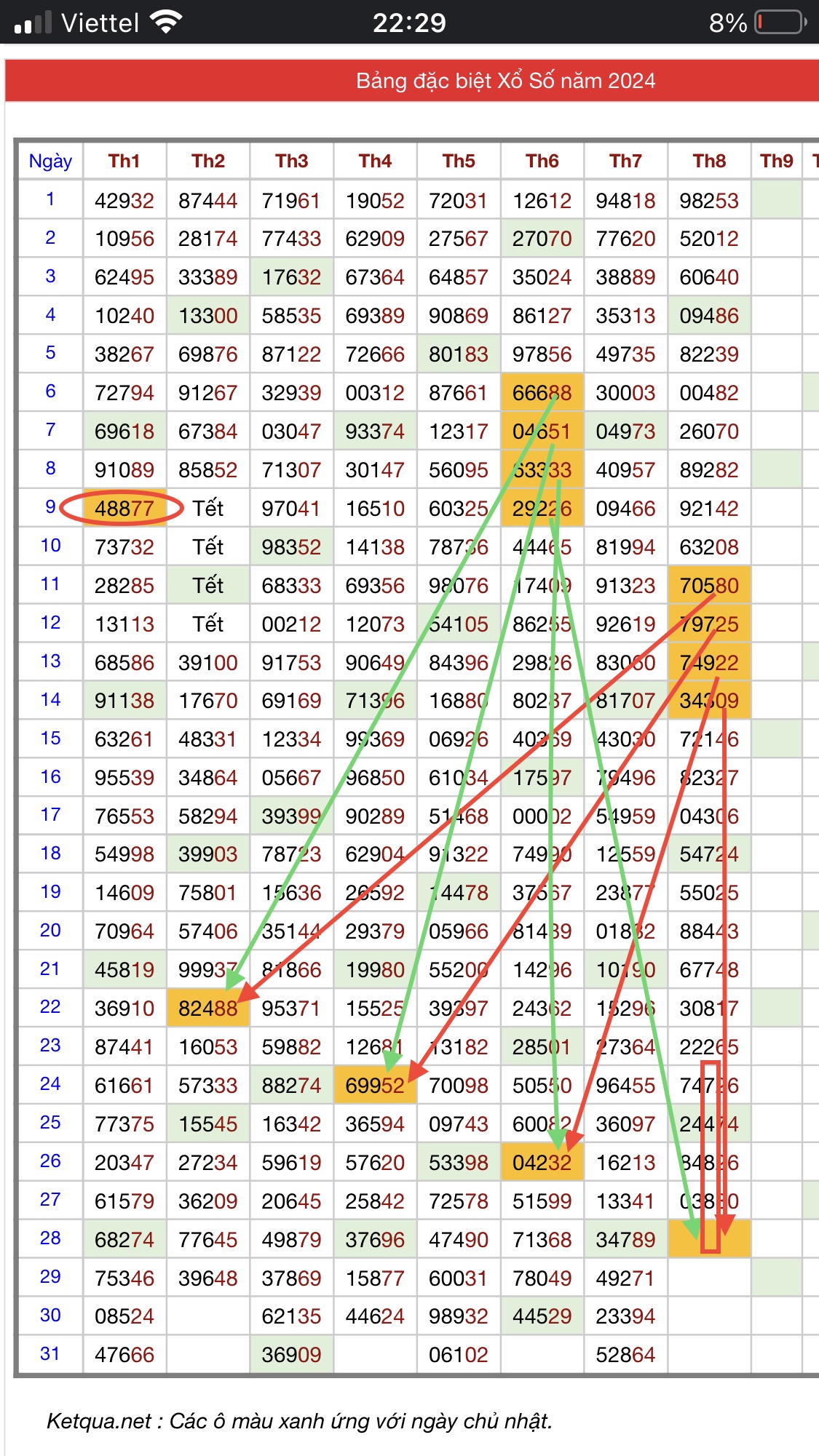Click the 42932 cell in Th1
This screenshot has height=1456, width=819.
[x=124, y=201]
